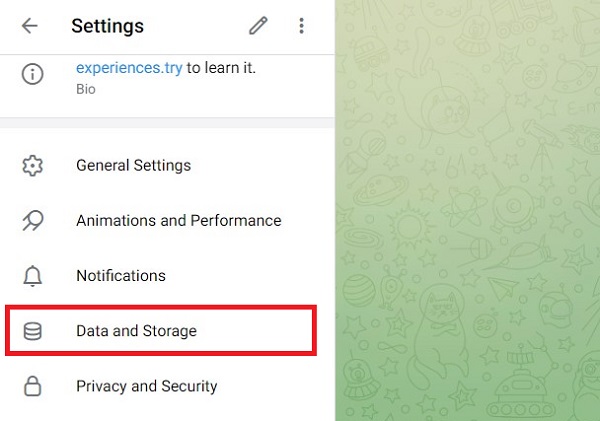Open General Settings menu entry
The height and width of the screenshot is (421, 600).
tap(133, 165)
